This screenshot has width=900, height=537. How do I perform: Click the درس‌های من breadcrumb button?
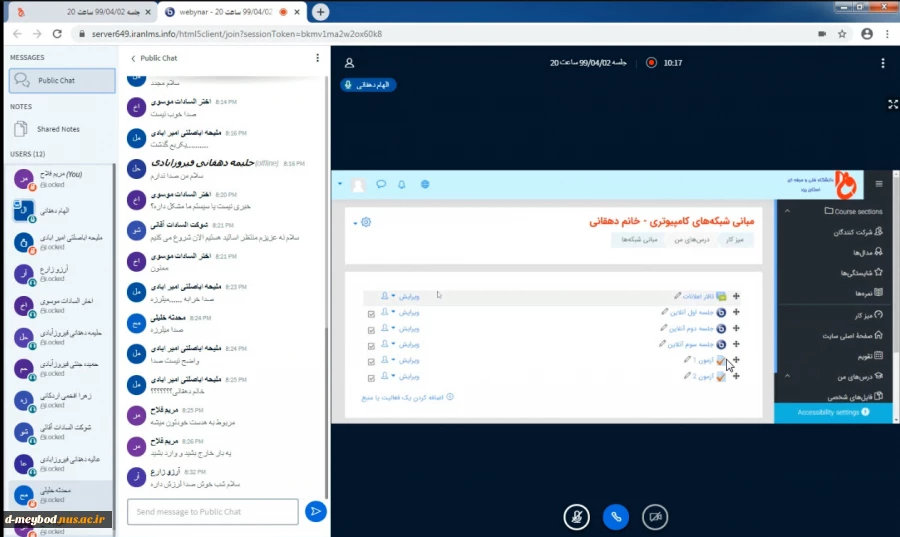[692, 240]
